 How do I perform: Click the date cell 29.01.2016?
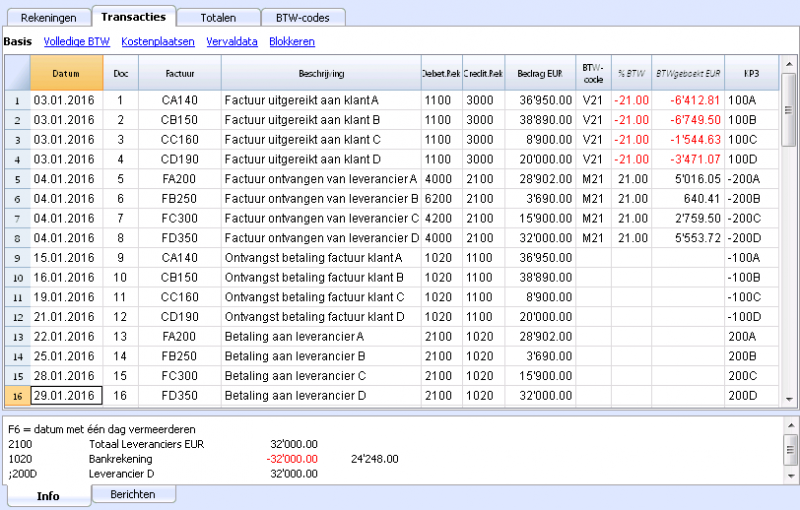(67, 396)
